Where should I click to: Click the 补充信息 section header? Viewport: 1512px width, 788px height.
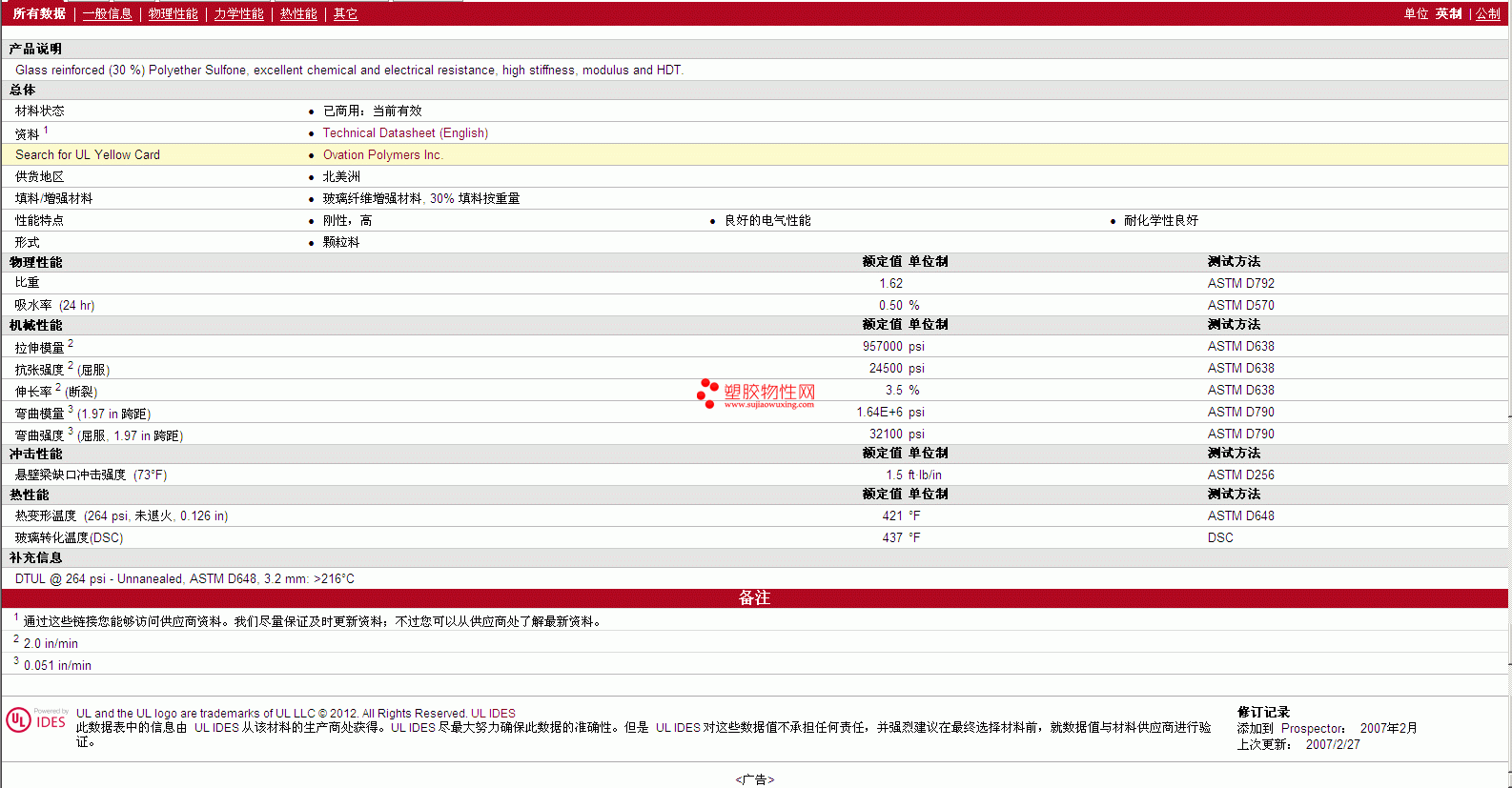(x=35, y=558)
